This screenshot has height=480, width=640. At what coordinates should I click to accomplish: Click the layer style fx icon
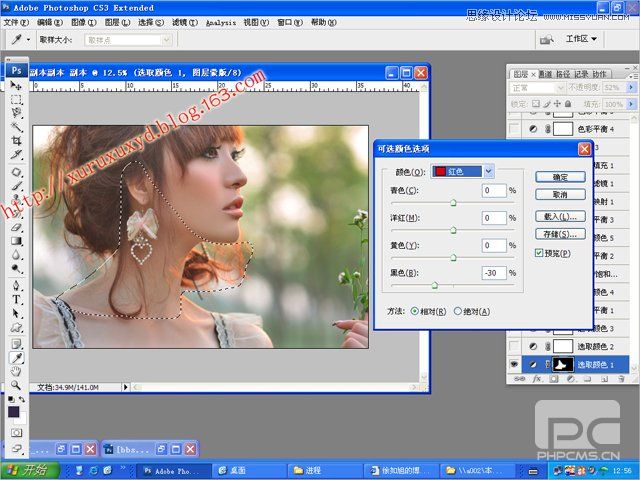537,379
